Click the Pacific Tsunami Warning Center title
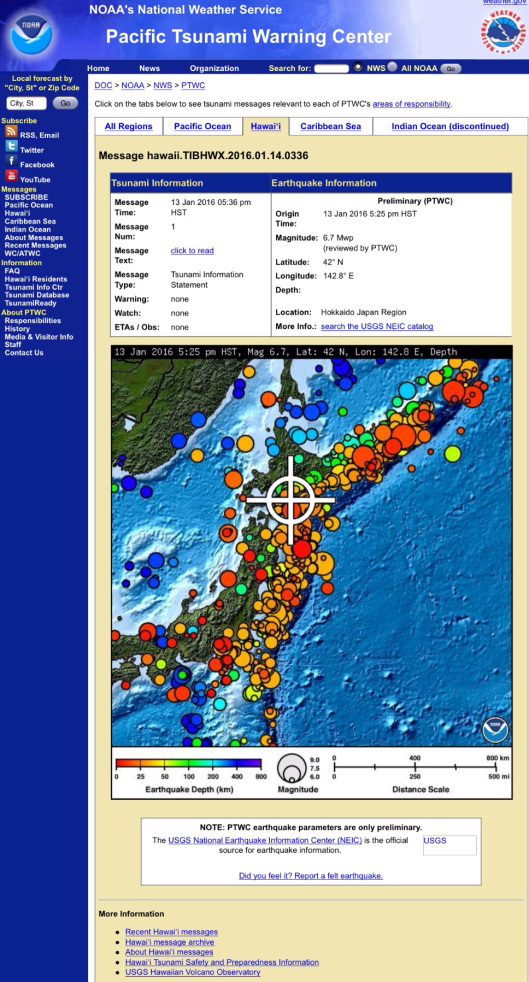This screenshot has height=982, width=529. point(249,36)
